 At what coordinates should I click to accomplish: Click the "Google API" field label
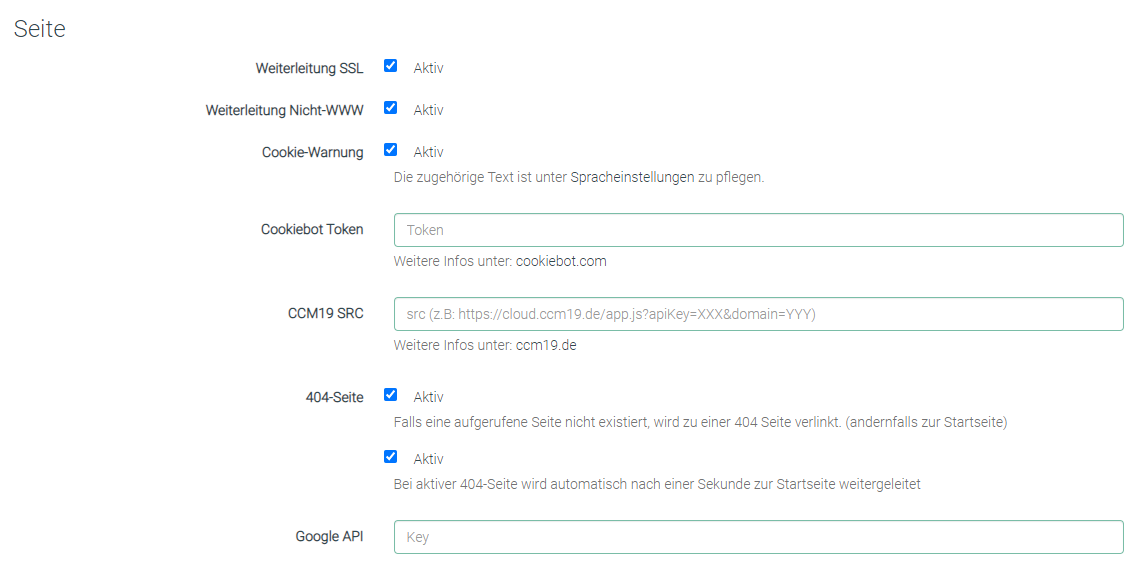pos(329,537)
